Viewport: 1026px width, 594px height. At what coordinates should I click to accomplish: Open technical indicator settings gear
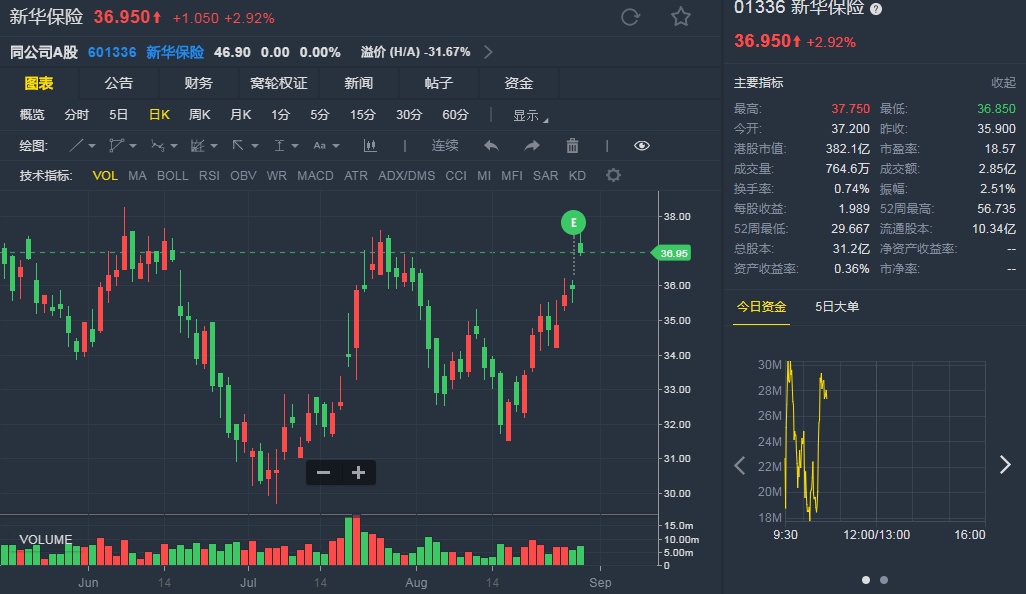pos(613,176)
